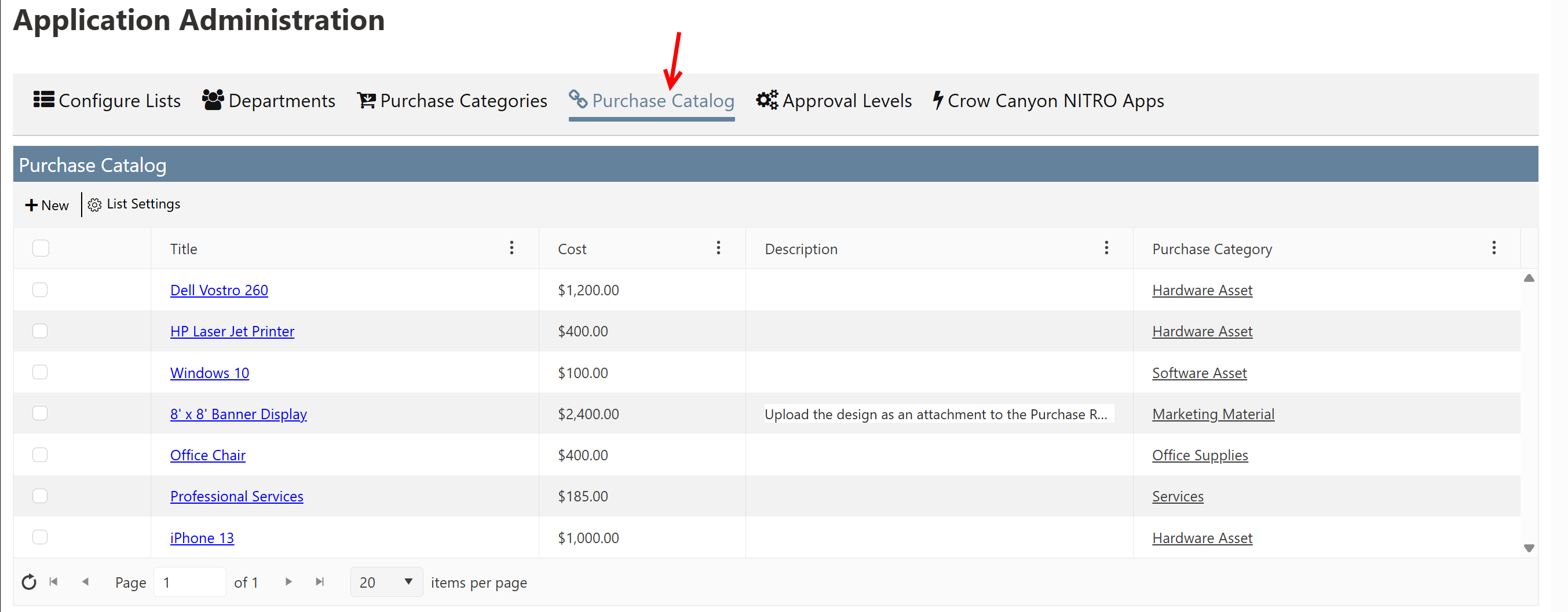This screenshot has height=612, width=1568.
Task: Click the scrollbar down arrow
Action: tap(1529, 548)
